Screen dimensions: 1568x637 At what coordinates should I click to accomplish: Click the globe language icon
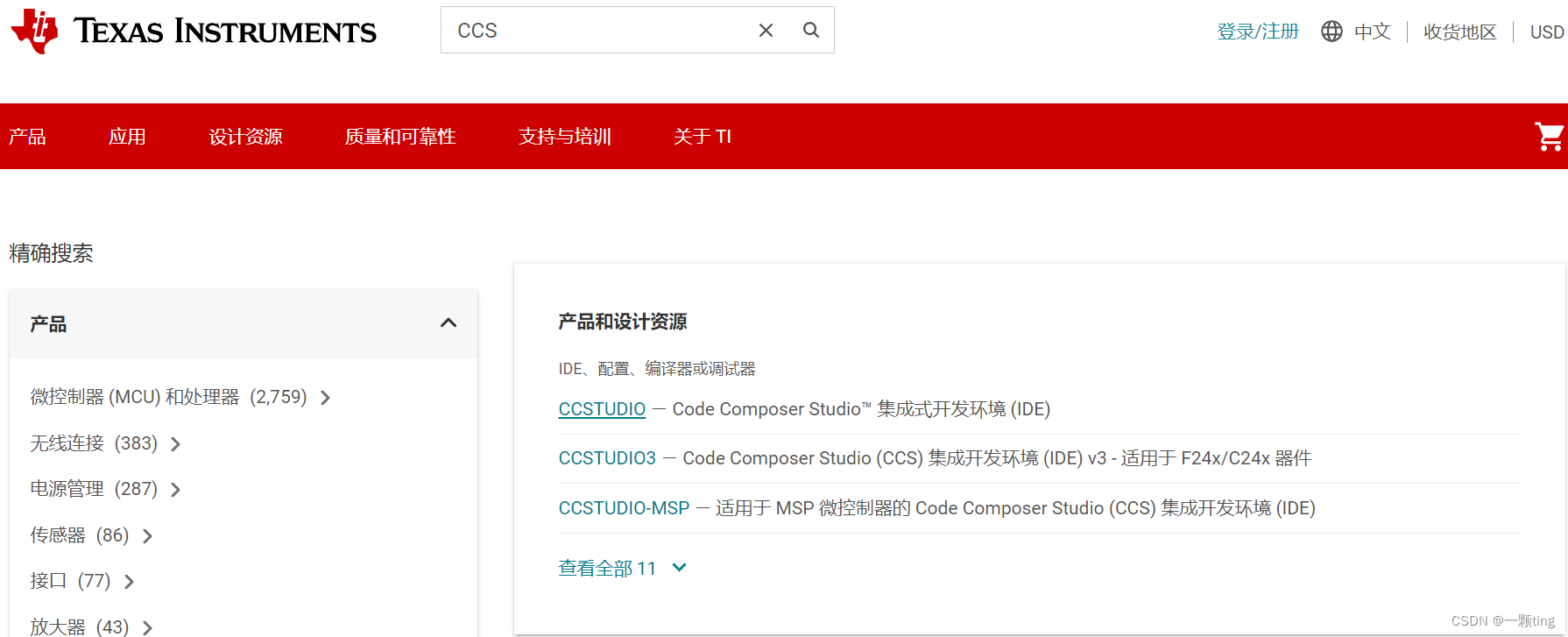pyautogui.click(x=1331, y=32)
